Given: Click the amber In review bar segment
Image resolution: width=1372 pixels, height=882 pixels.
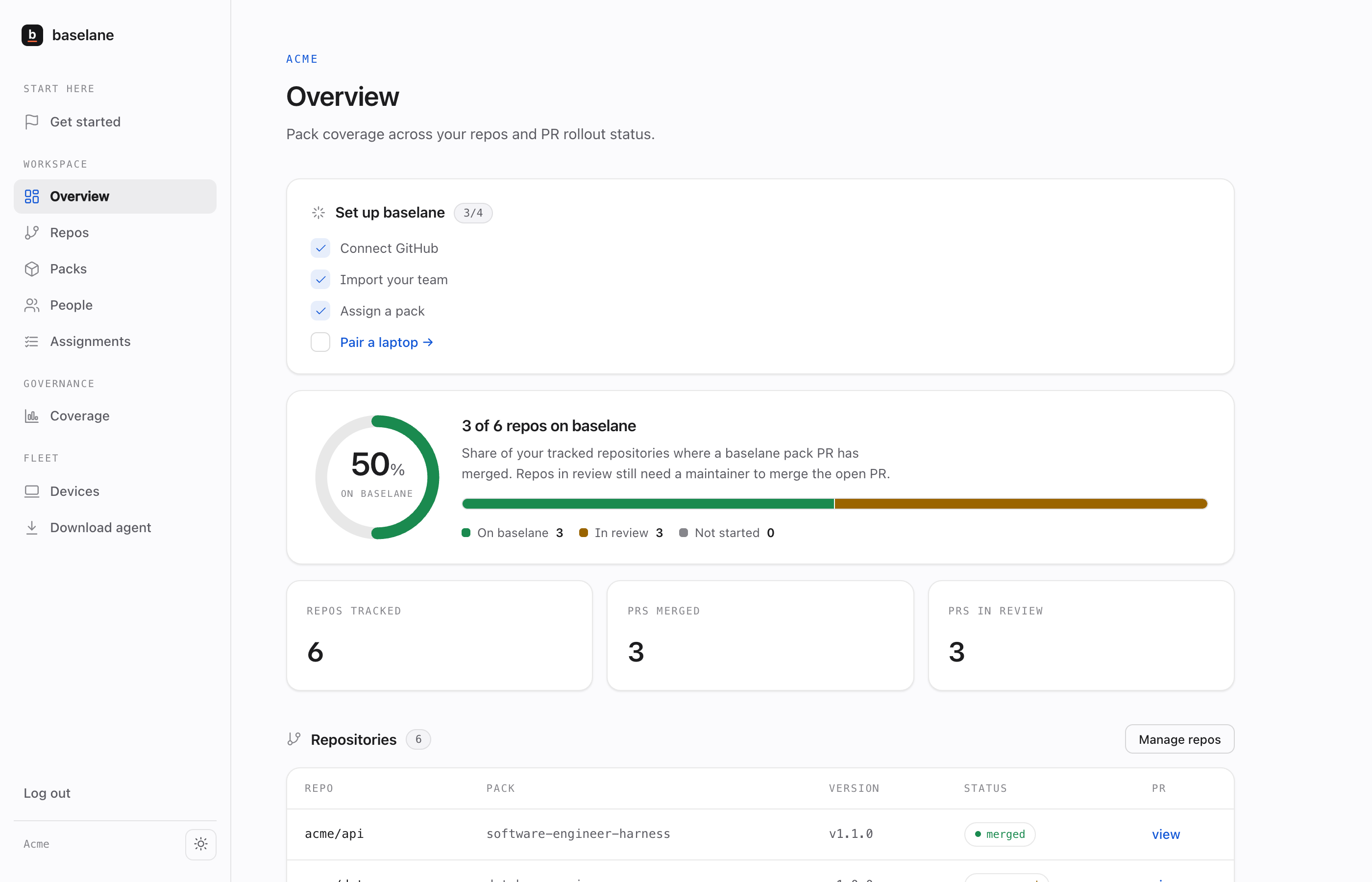Looking at the screenshot, I should (1021, 503).
